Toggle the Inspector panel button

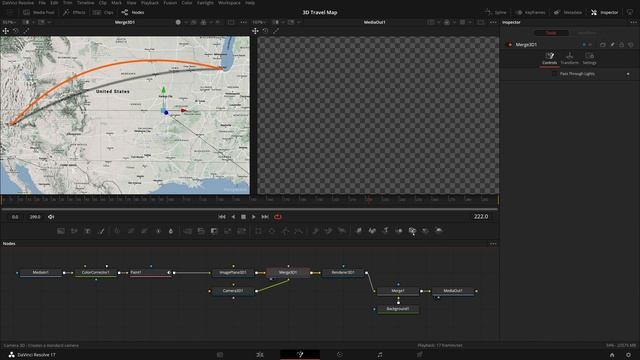(x=604, y=12)
